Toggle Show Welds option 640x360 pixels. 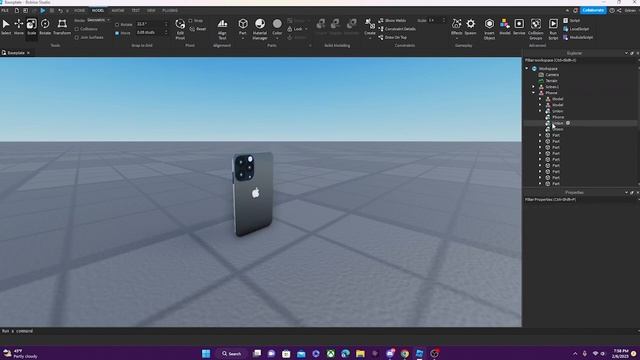392,20
